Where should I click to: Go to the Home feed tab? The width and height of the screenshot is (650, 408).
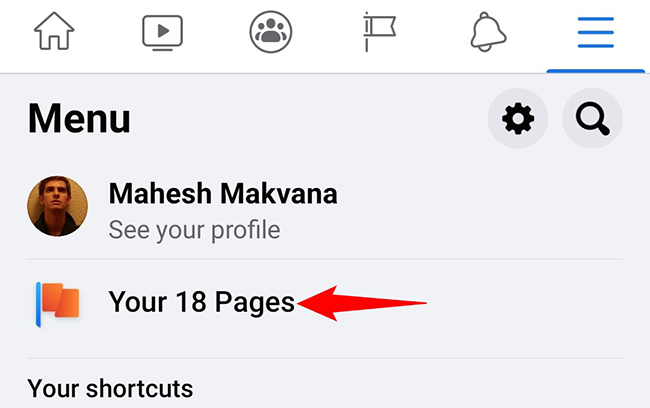coord(54,32)
